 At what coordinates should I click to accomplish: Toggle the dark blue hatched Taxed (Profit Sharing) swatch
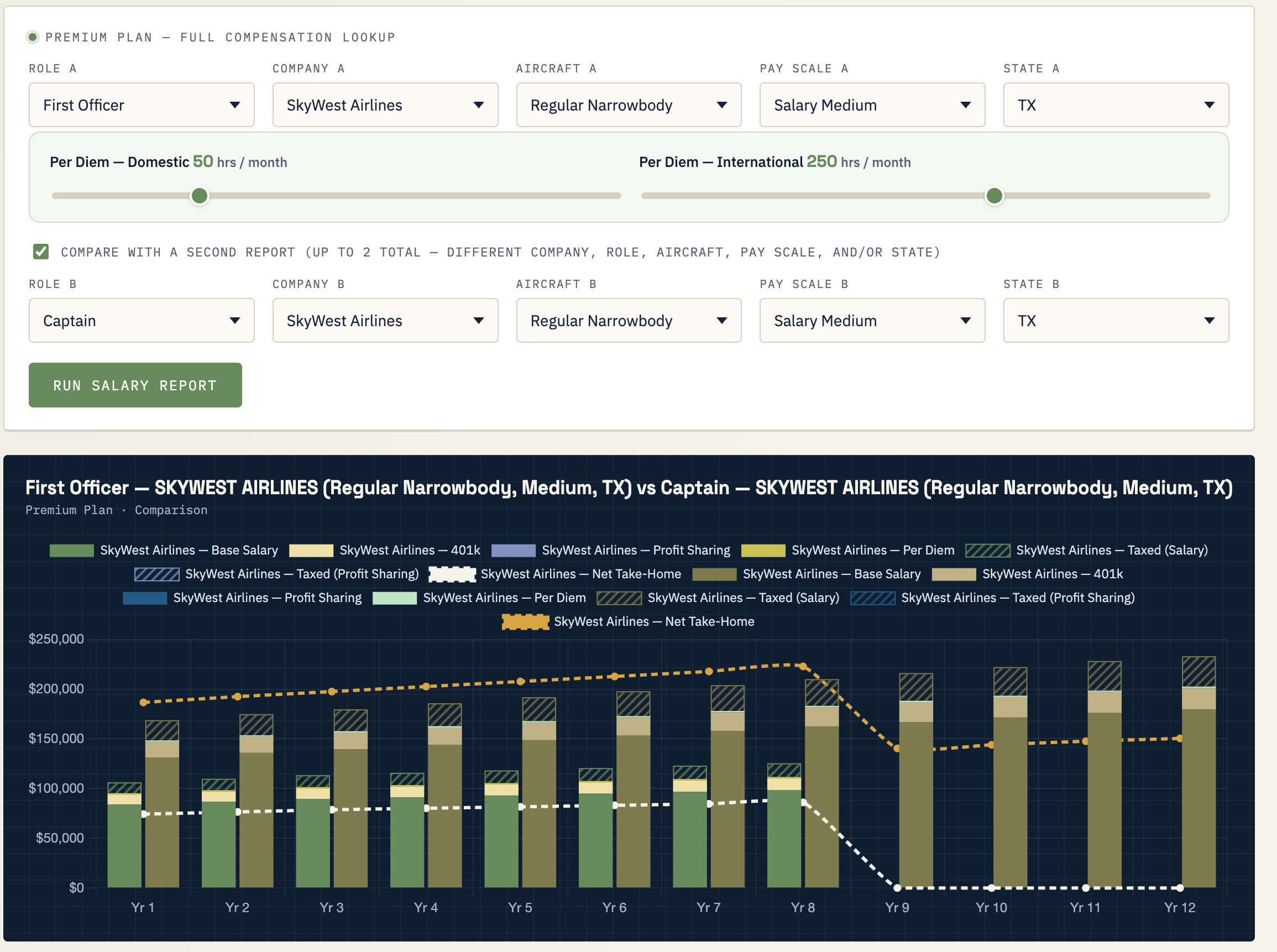pyautogui.click(x=873, y=598)
